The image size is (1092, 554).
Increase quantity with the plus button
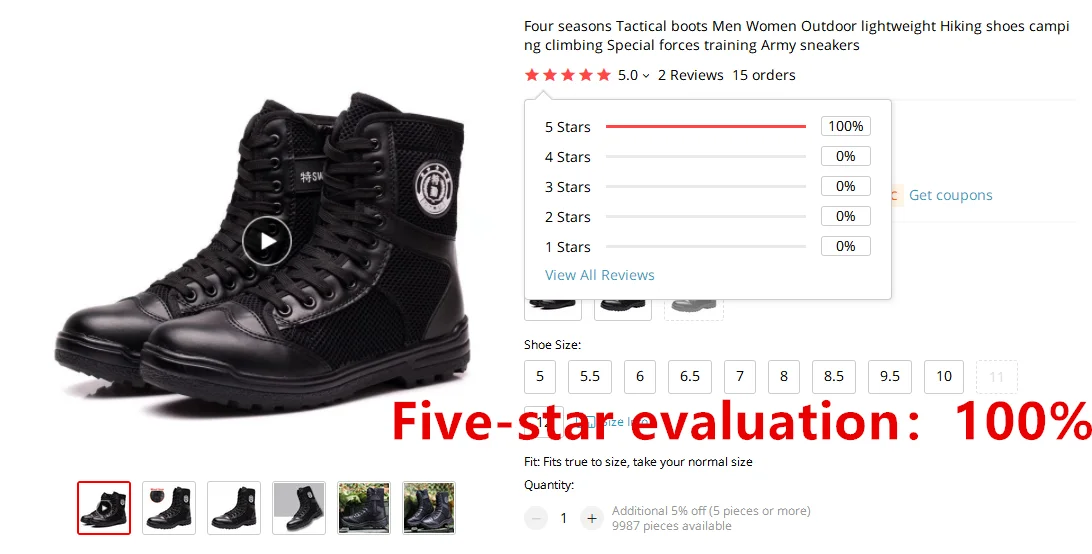click(x=592, y=518)
